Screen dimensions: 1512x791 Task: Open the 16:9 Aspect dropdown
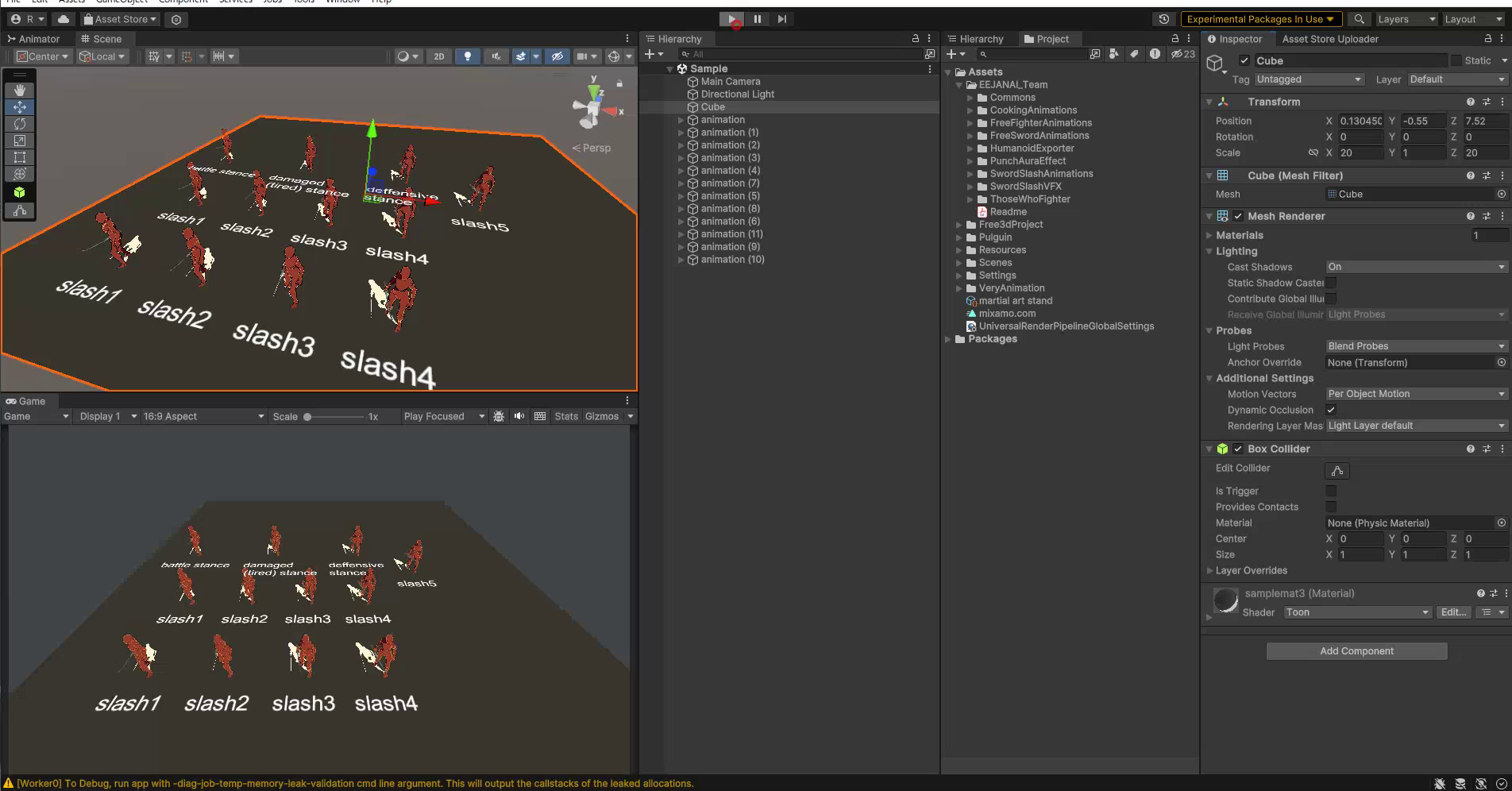coord(204,416)
